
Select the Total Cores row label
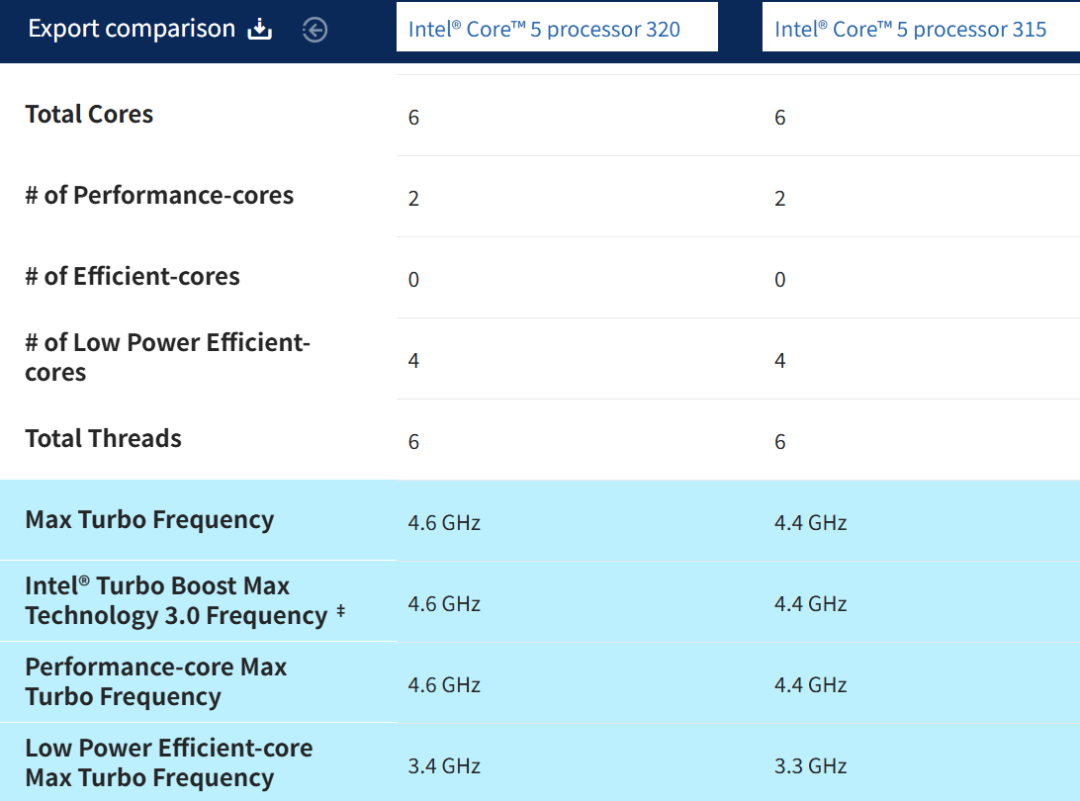(90, 114)
